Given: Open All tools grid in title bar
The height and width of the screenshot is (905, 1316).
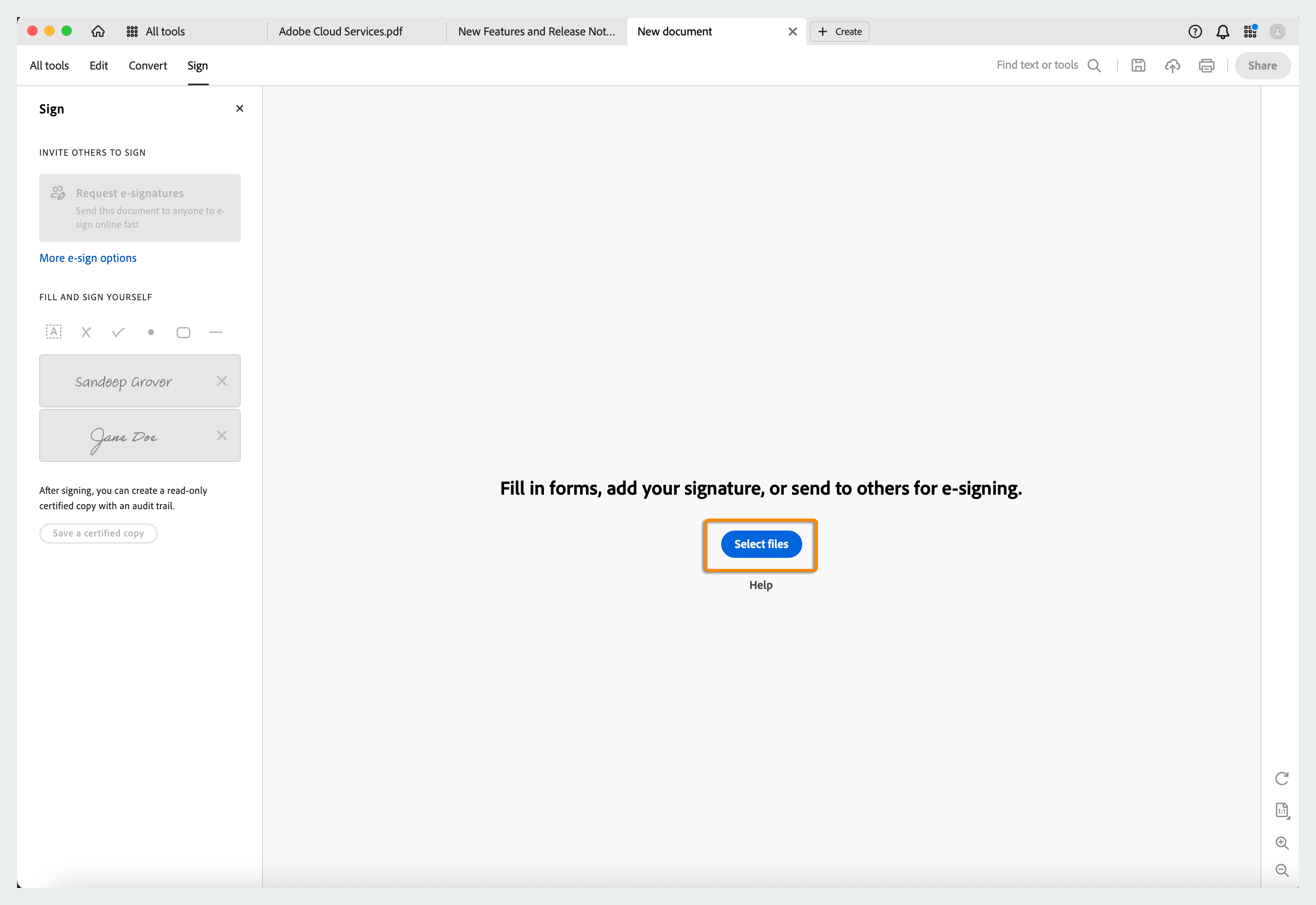Looking at the screenshot, I should point(155,32).
